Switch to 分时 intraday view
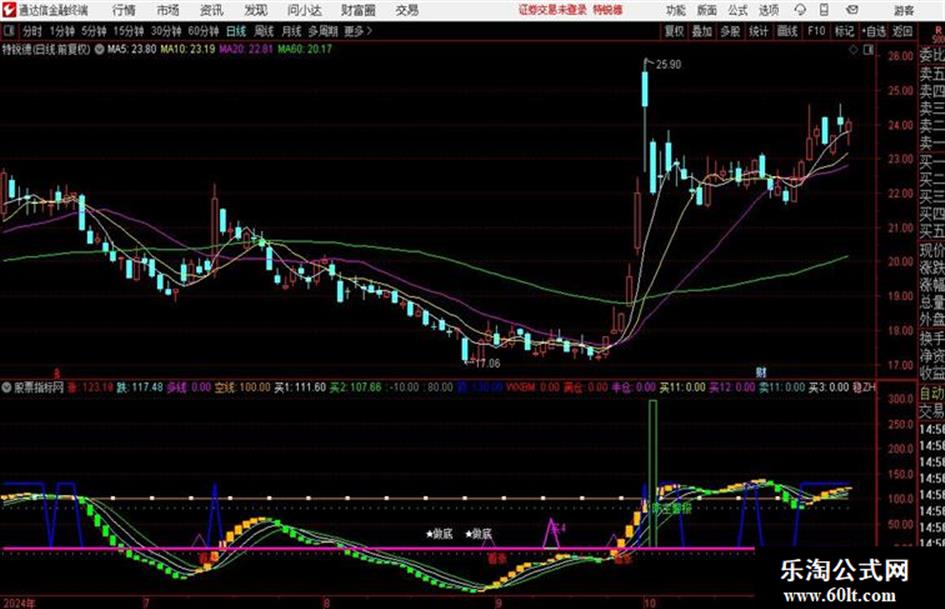The height and width of the screenshot is (609, 945). pos(32,31)
